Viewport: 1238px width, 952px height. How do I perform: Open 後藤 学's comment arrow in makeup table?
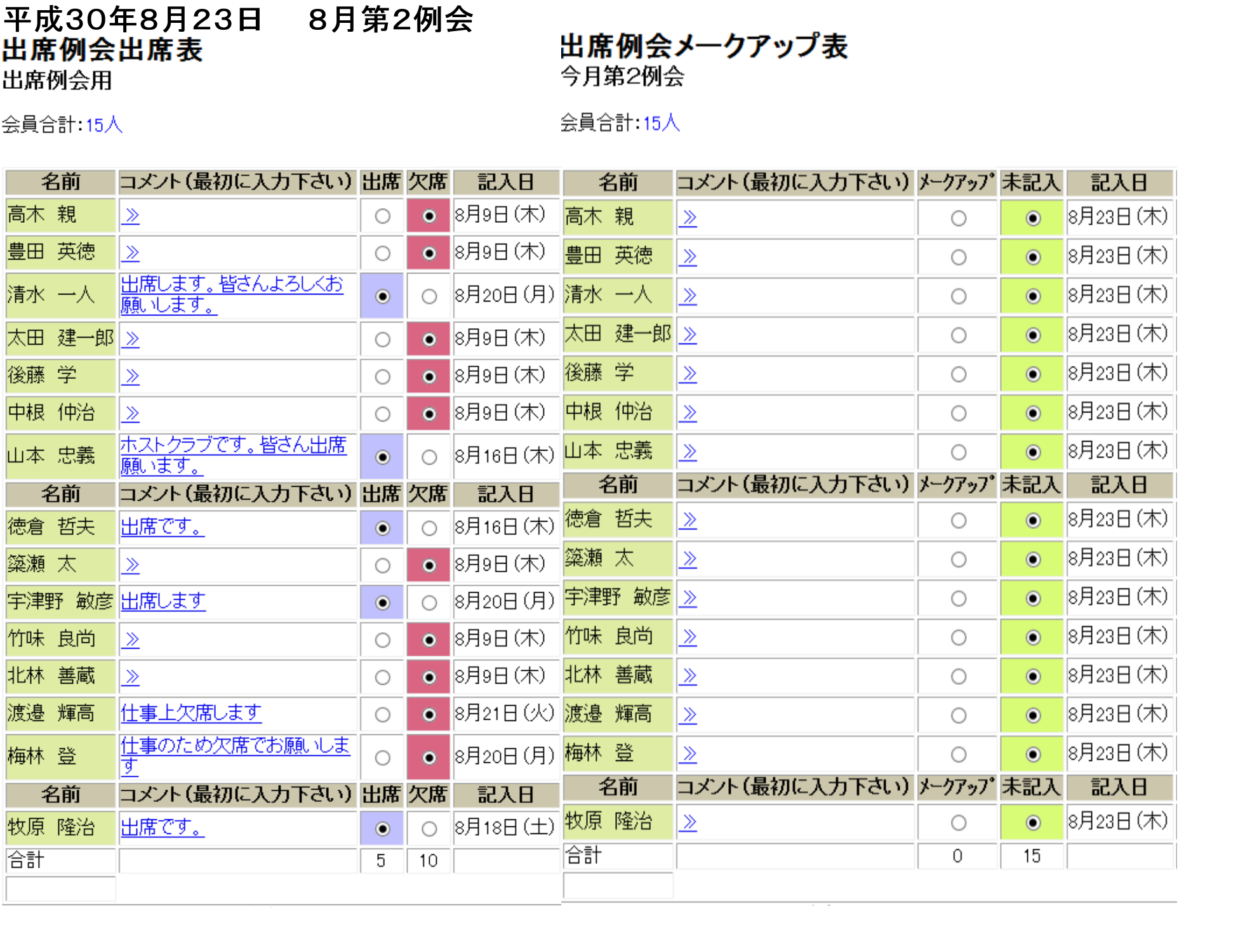[688, 374]
